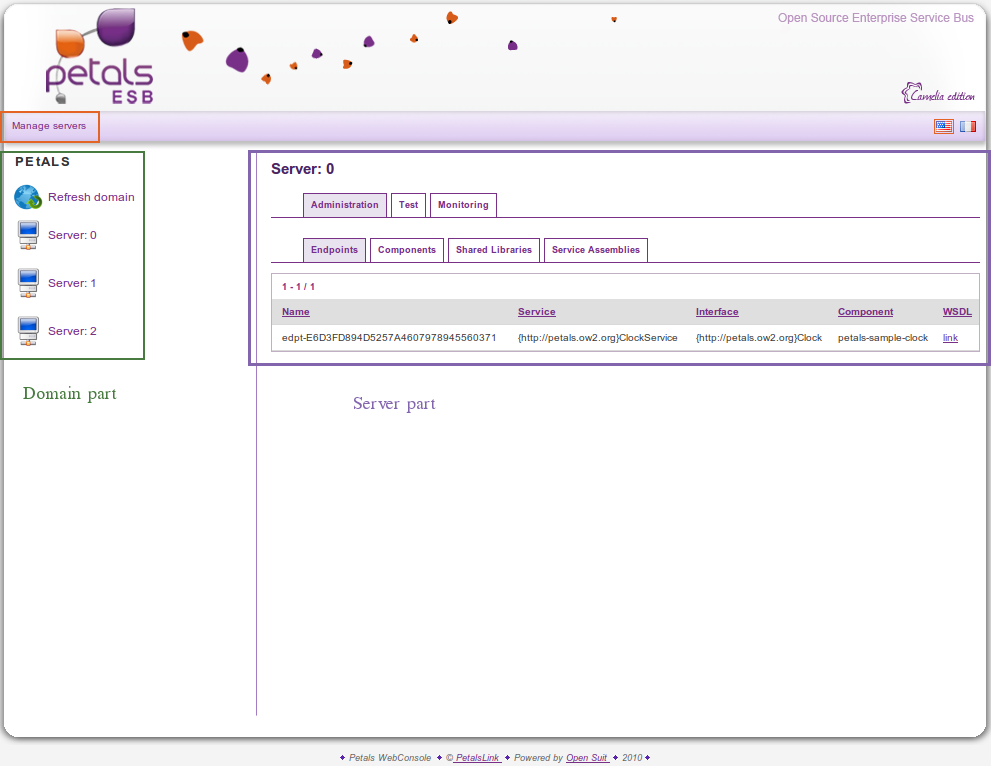Open the WSDL link for the ClockService endpoint
Viewport: 991px width, 766px height.
pos(950,338)
